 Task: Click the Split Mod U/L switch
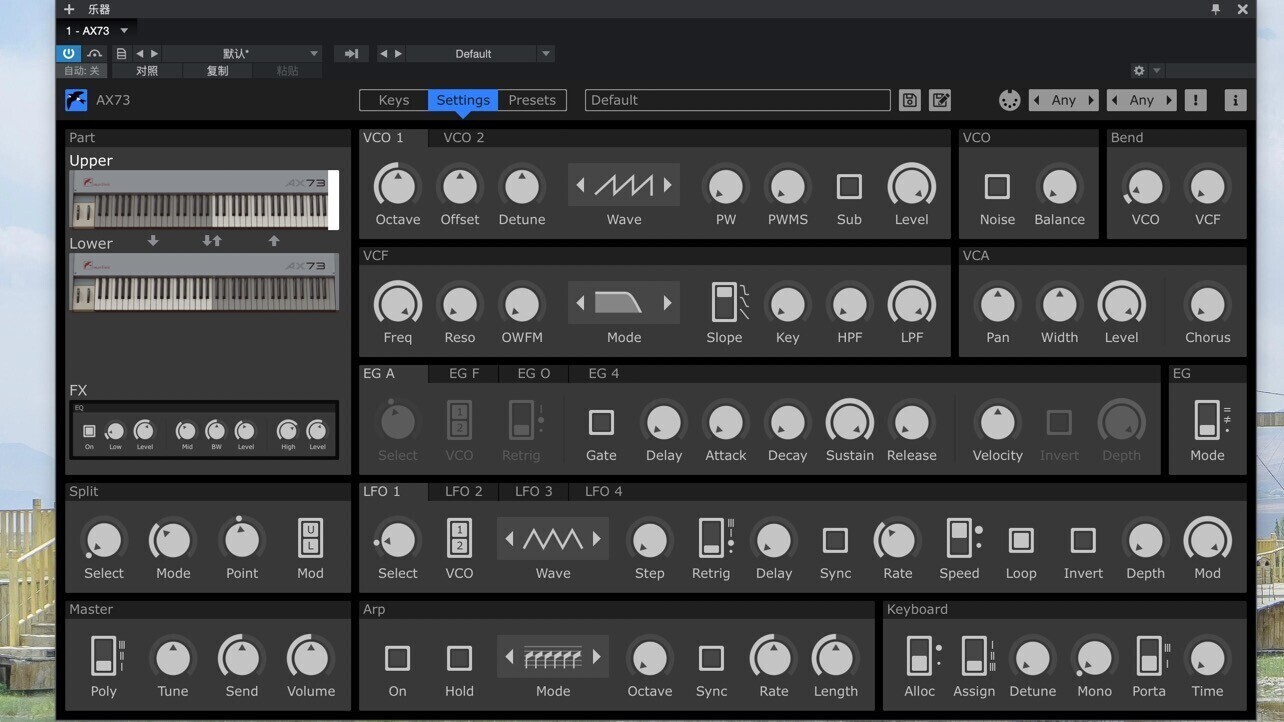coord(310,539)
